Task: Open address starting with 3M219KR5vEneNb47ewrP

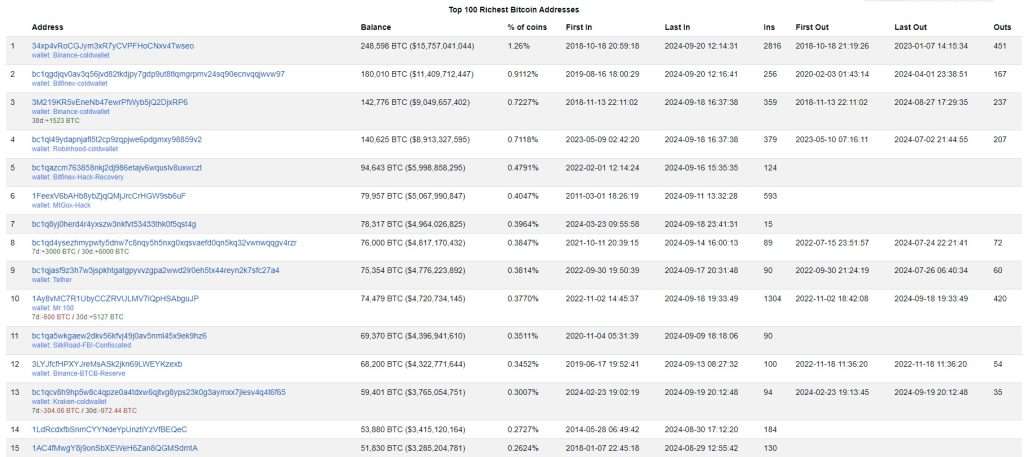Action: coord(109,102)
